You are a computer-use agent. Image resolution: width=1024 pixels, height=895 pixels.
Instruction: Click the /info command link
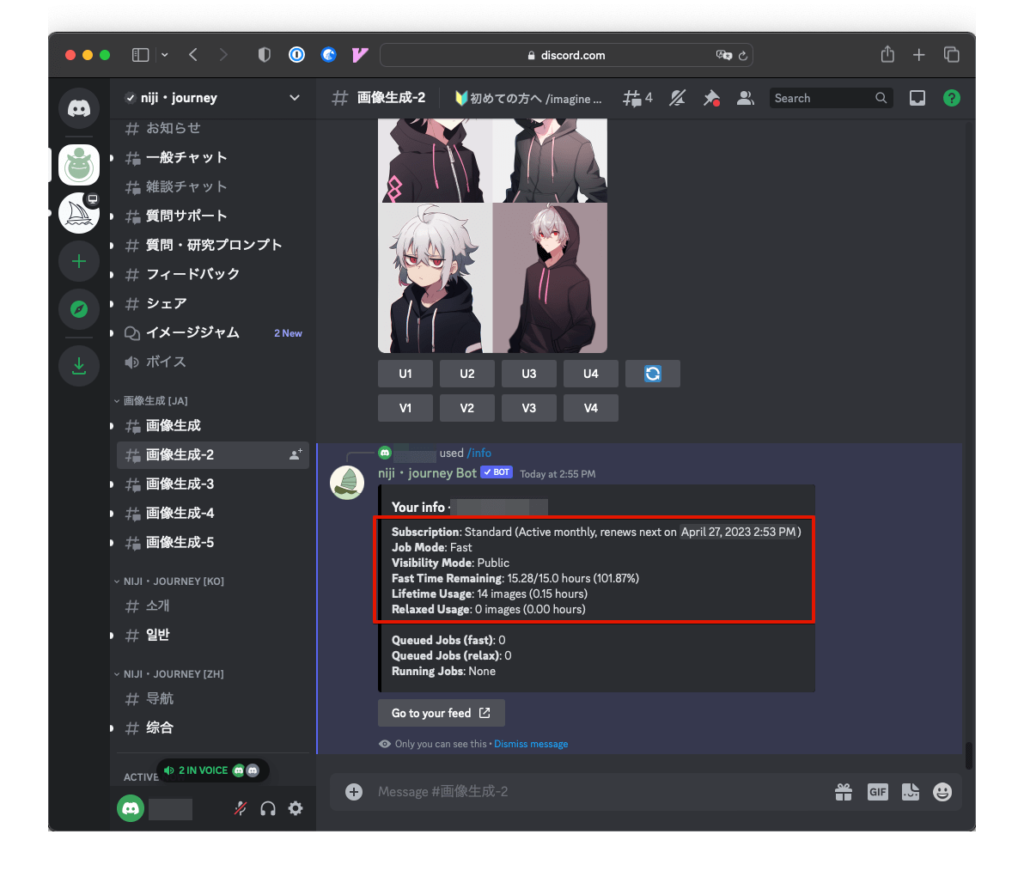click(x=479, y=453)
